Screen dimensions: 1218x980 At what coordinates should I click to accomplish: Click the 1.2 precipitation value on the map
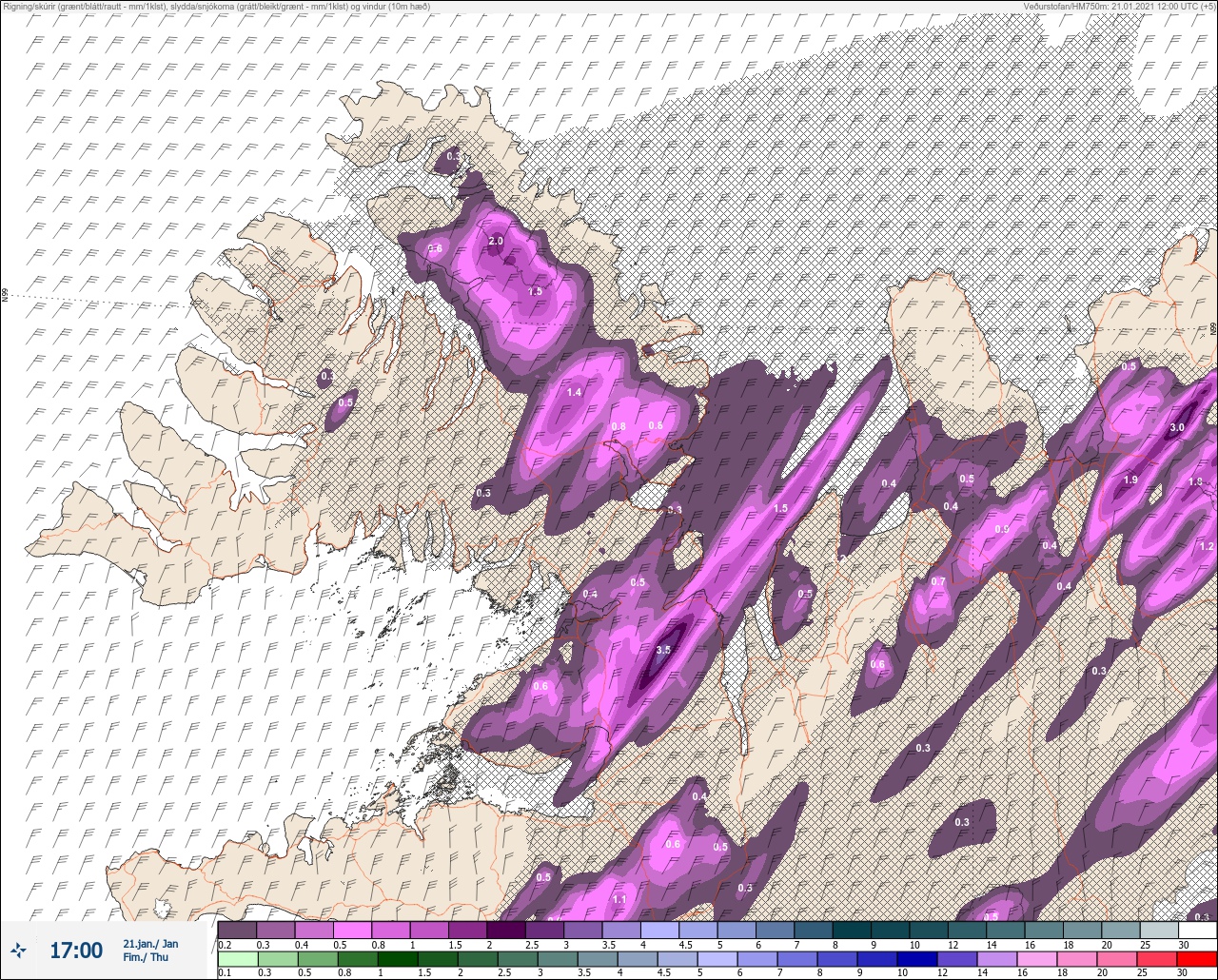coord(1206,546)
